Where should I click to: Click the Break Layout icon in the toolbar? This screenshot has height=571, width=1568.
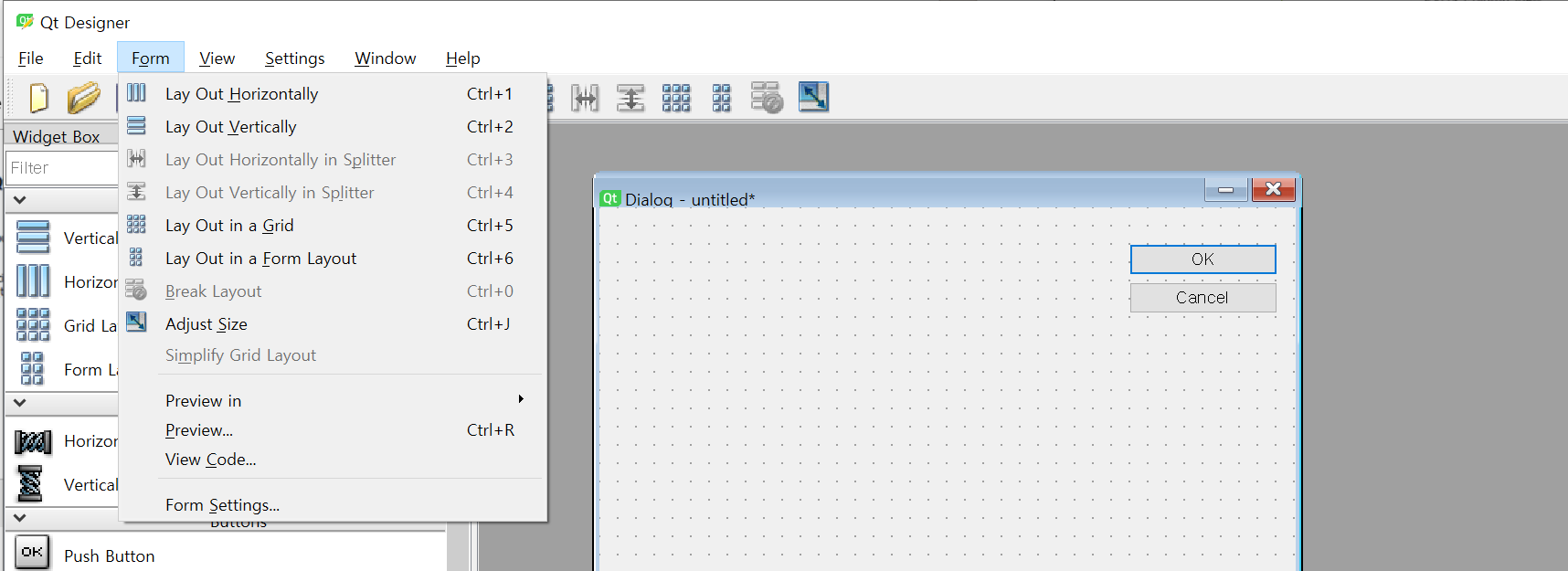tap(767, 97)
